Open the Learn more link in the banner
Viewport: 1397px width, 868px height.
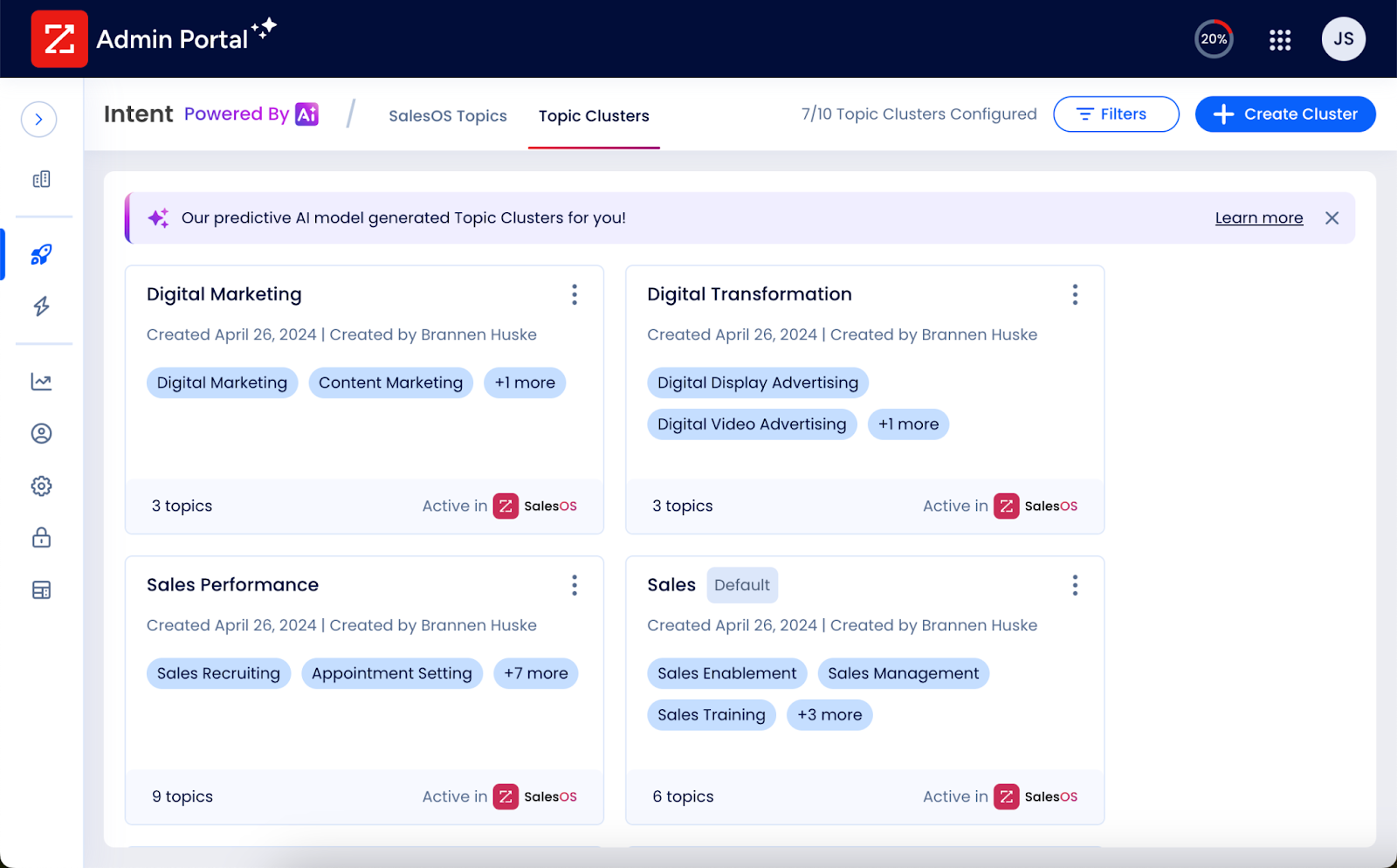coord(1259,217)
